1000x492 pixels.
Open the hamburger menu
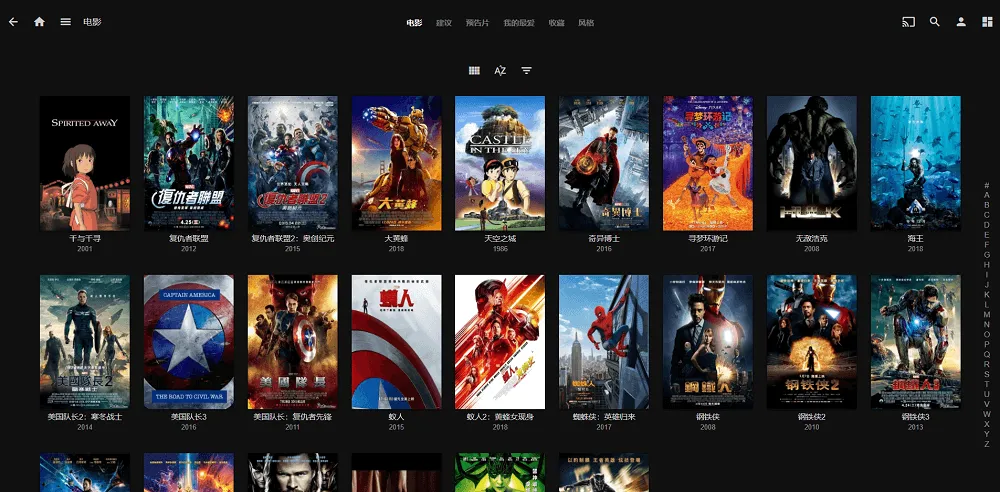pos(66,22)
